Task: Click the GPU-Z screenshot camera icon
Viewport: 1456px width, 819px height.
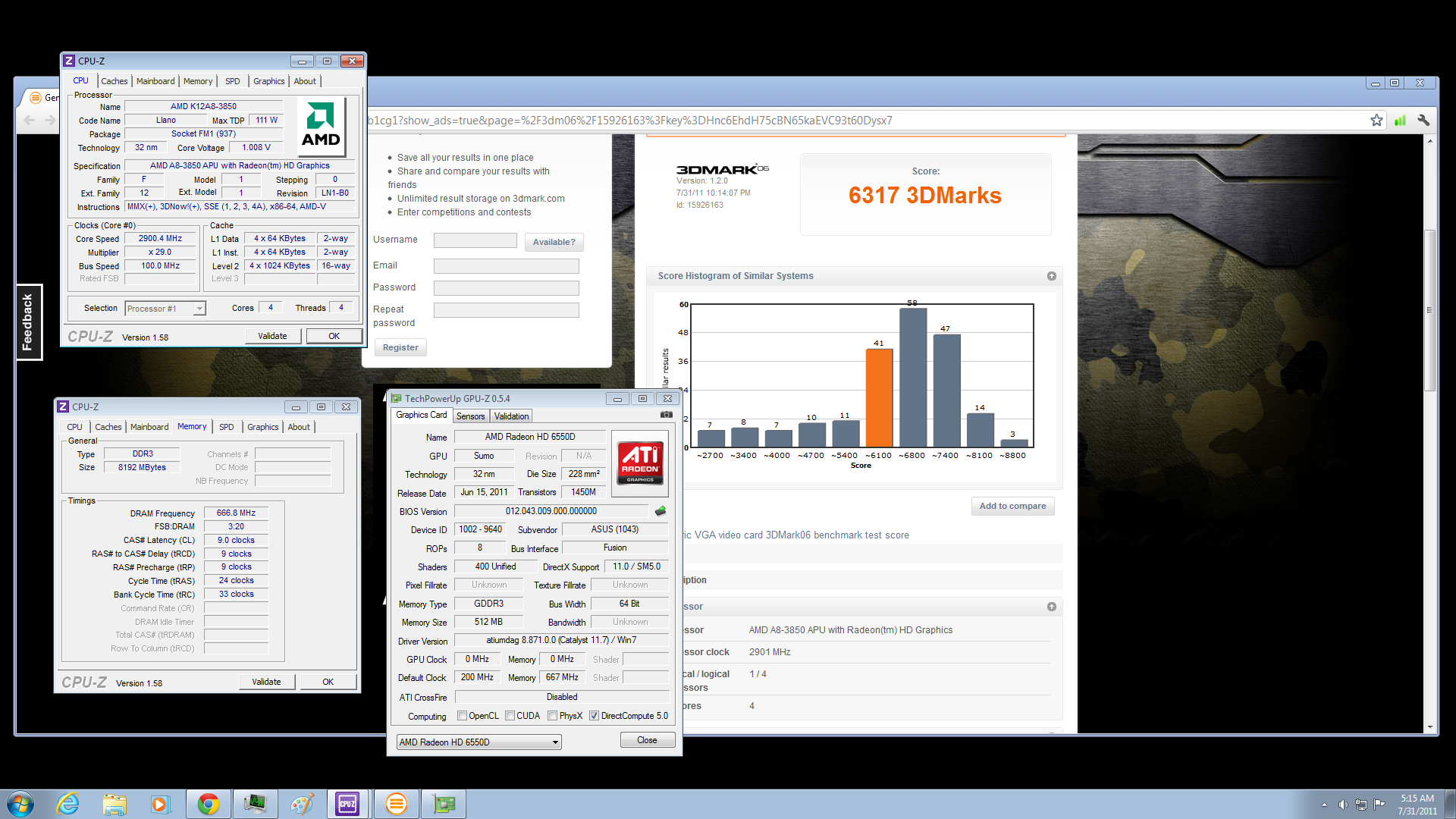Action: [666, 415]
